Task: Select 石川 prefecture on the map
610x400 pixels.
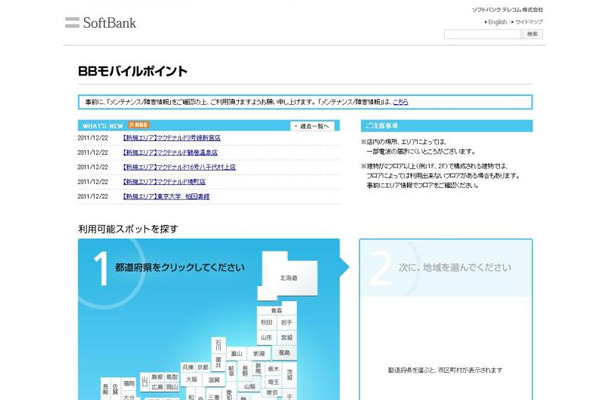Action: pos(218,345)
